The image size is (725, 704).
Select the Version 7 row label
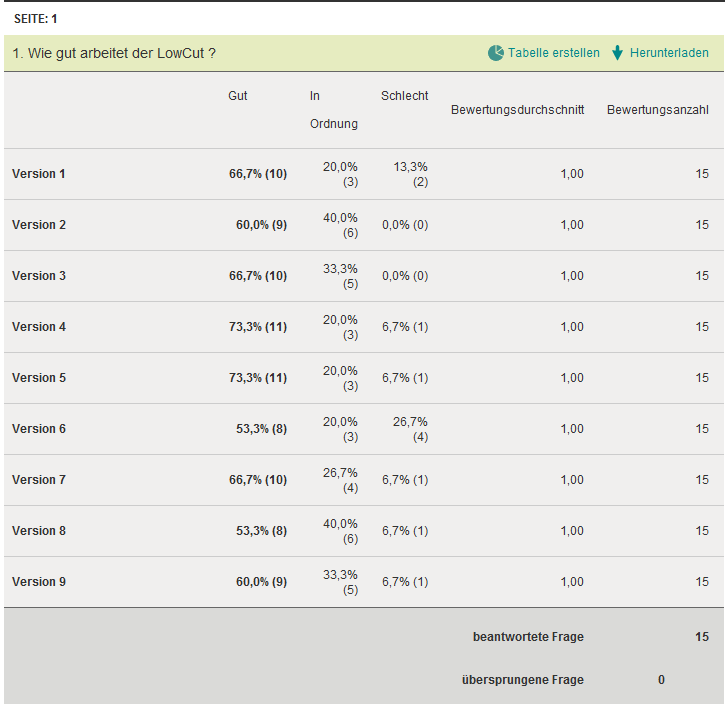click(x=39, y=480)
